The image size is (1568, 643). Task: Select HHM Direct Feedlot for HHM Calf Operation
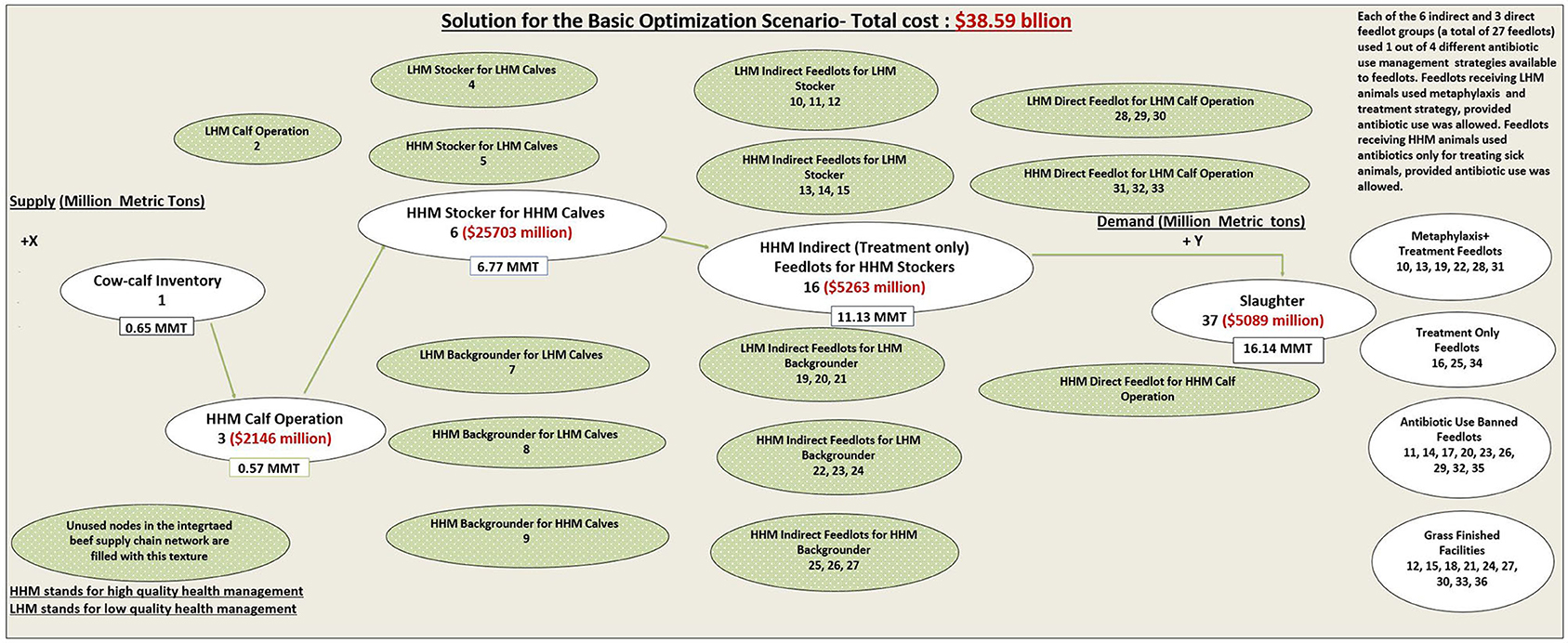(1148, 388)
